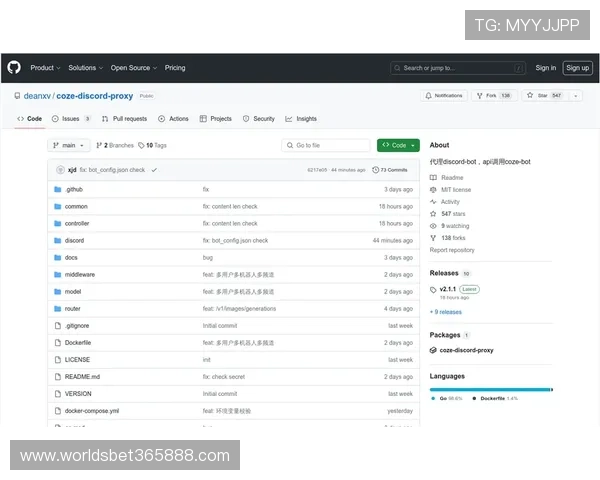Screen dimensions: 600x480
Task: Open the Open Source dropdown
Action: pos(134,68)
